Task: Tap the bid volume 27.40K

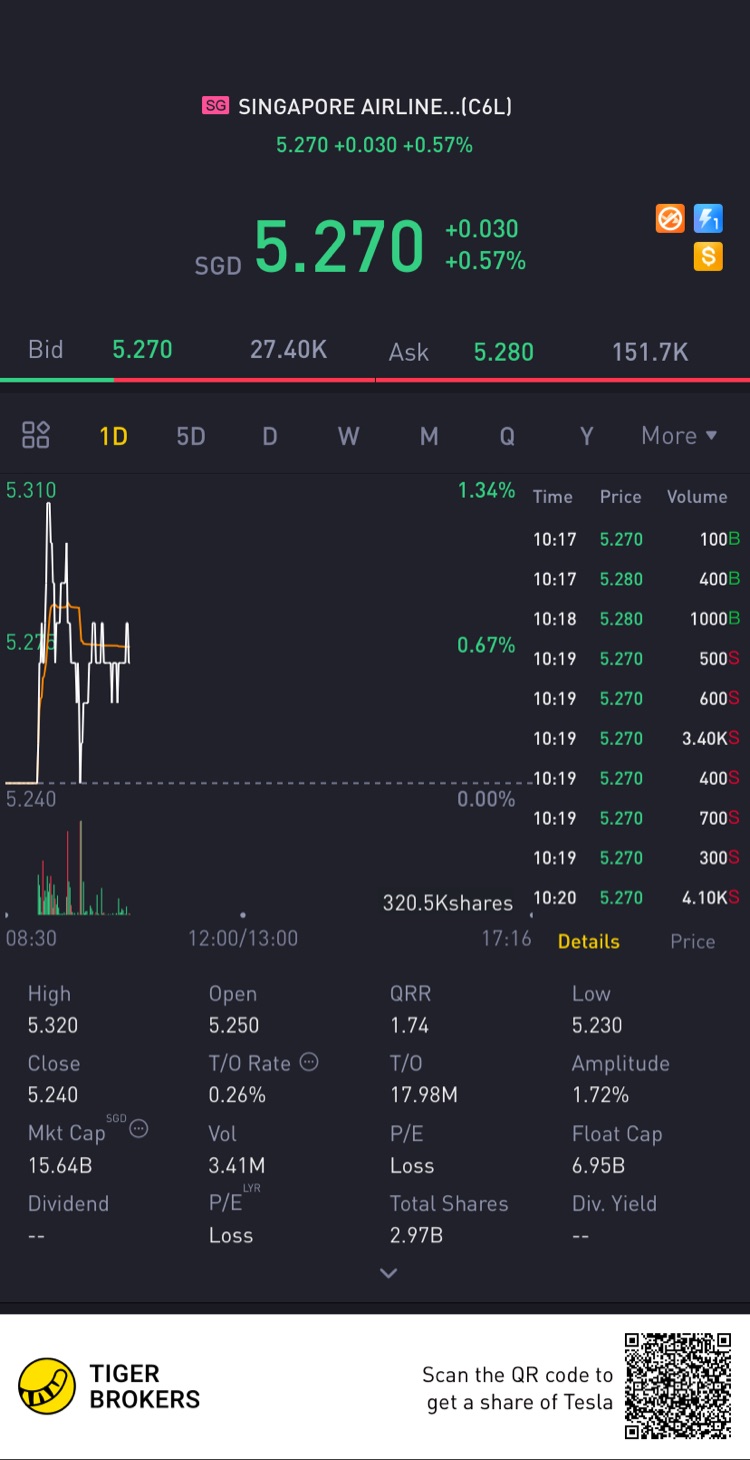Action: point(288,350)
